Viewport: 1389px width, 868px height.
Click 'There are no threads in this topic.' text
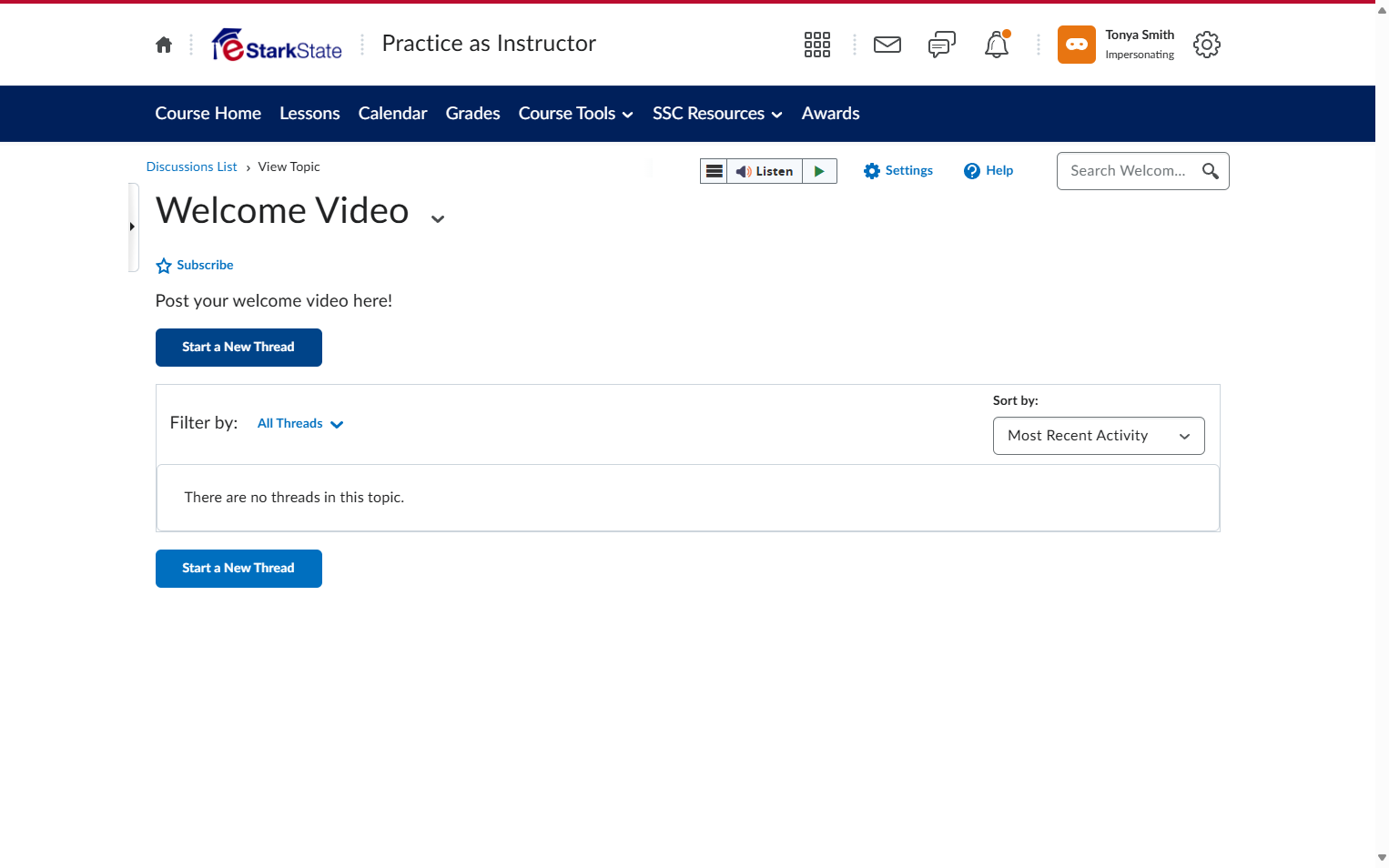[x=294, y=498]
